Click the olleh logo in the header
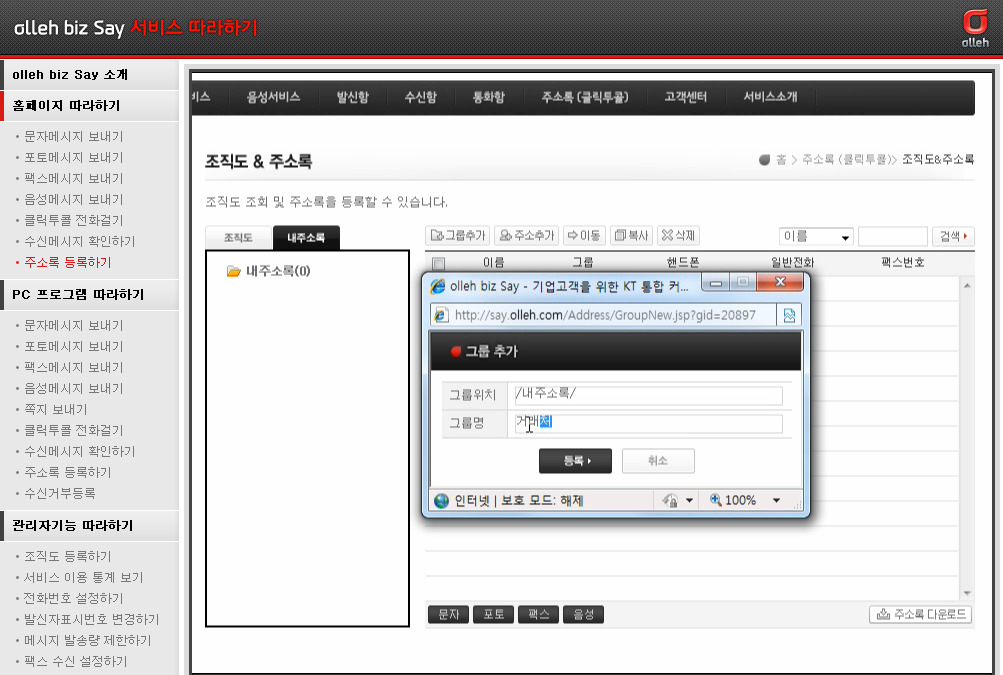This screenshot has width=1003, height=675. (x=975, y=28)
